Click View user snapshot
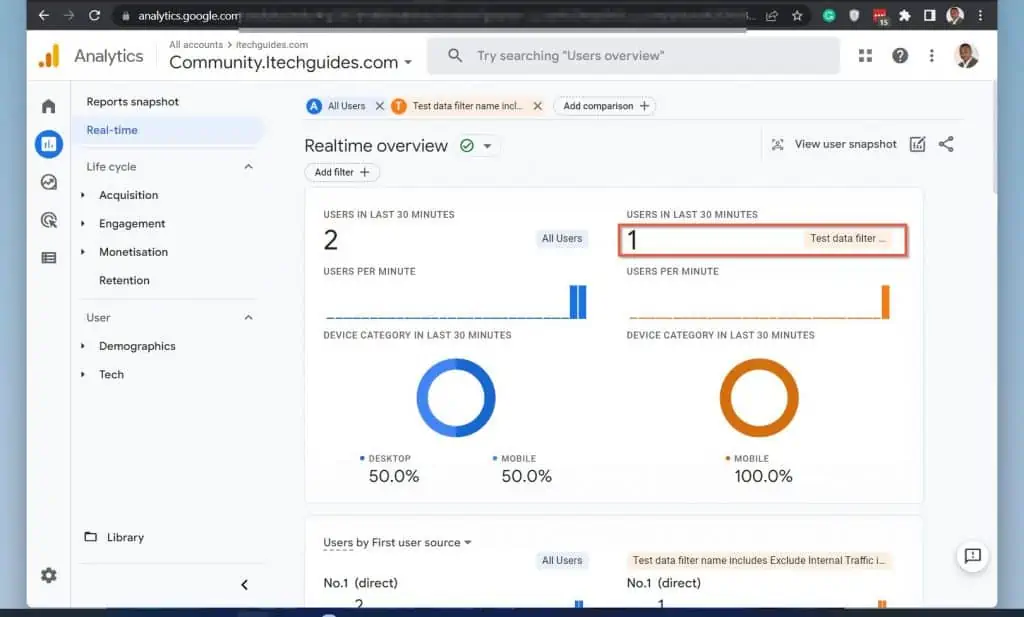Screen dimensions: 1024x617 click(834, 144)
